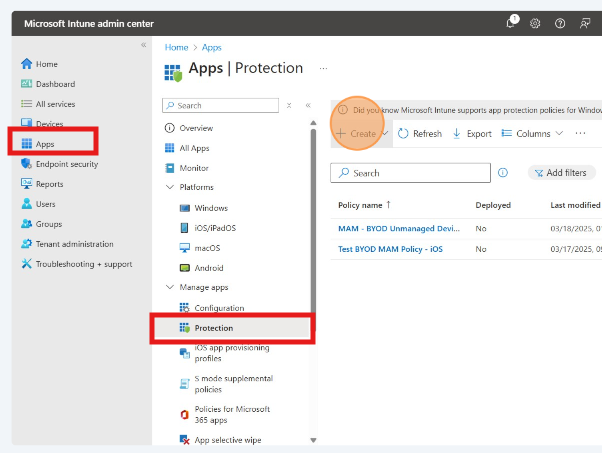Click the policy Search field

pos(410,173)
